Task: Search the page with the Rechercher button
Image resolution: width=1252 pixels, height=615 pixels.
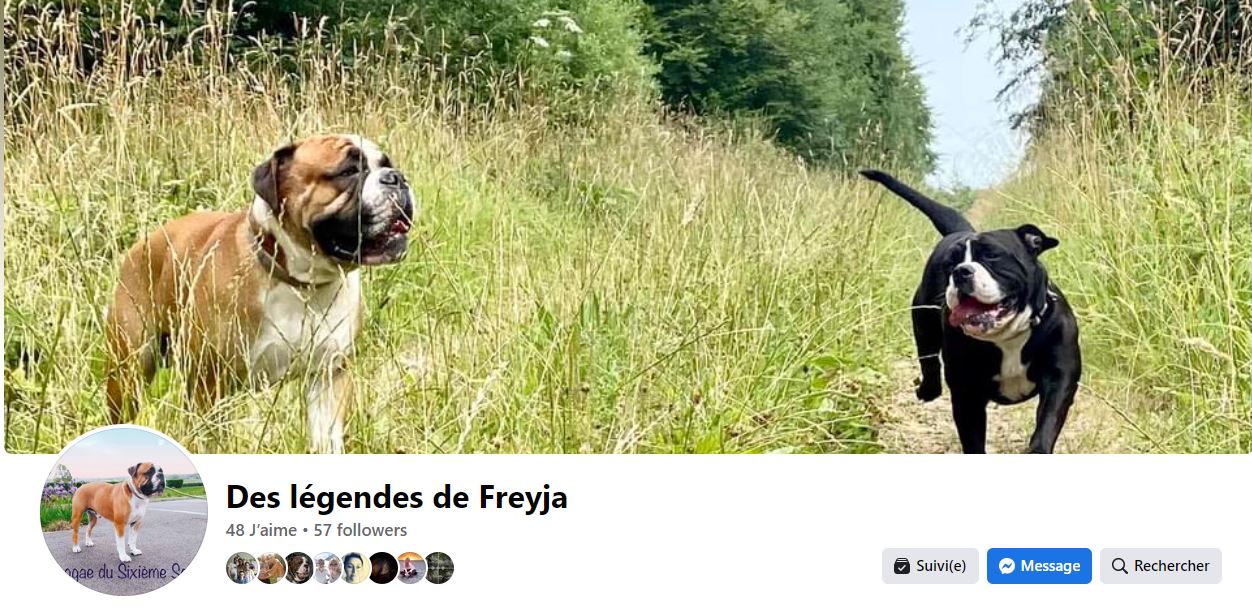Action: pyautogui.click(x=1160, y=566)
